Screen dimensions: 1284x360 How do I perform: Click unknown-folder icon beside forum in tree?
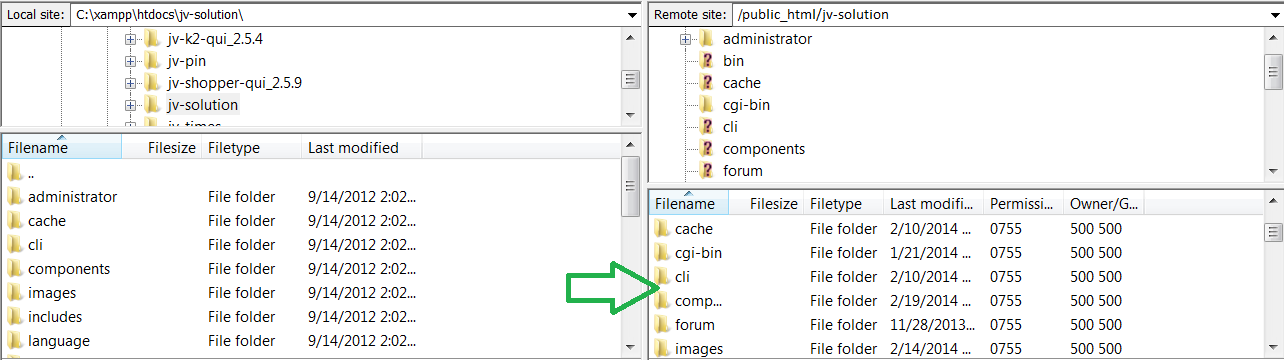707,171
